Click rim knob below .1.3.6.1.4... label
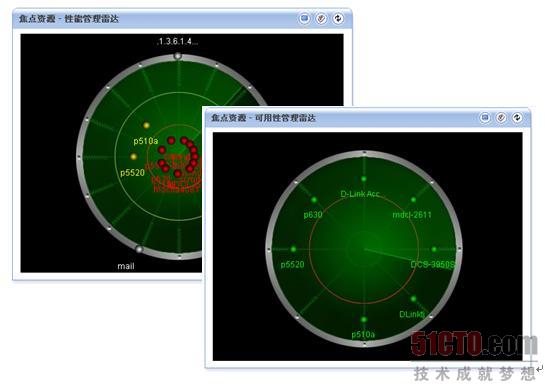The width and height of the screenshot is (545, 390). pos(178,56)
